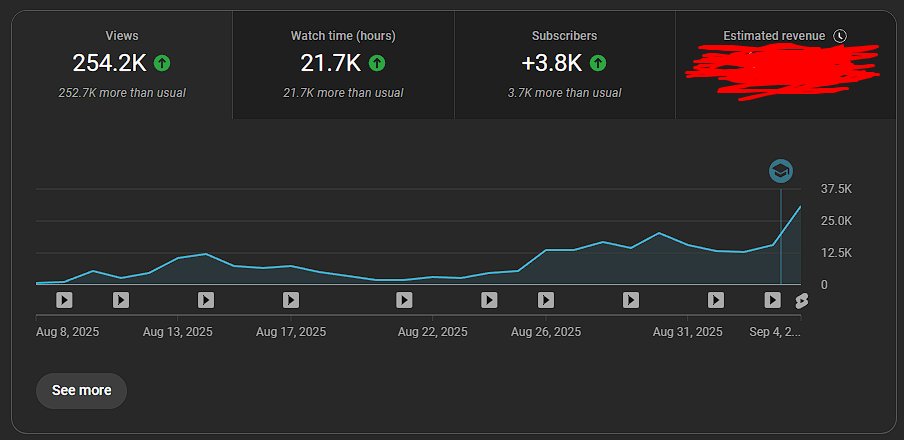Click the 0 axis label
The height and width of the screenshot is (440, 904).
click(x=824, y=285)
